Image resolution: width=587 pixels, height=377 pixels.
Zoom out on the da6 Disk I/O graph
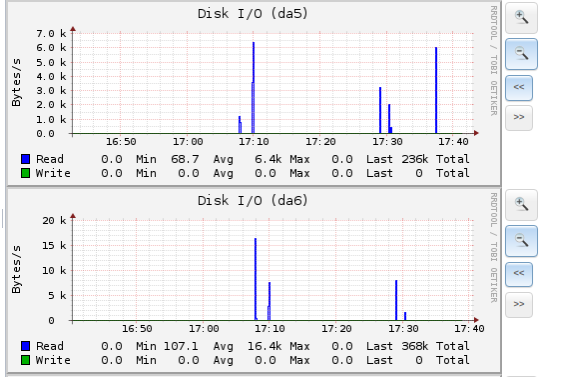(521, 241)
